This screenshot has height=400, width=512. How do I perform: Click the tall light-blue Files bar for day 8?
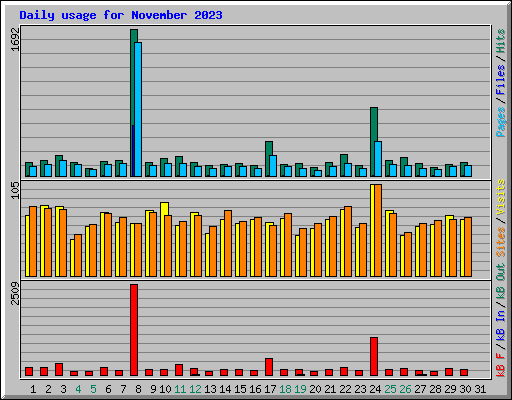(x=138, y=109)
